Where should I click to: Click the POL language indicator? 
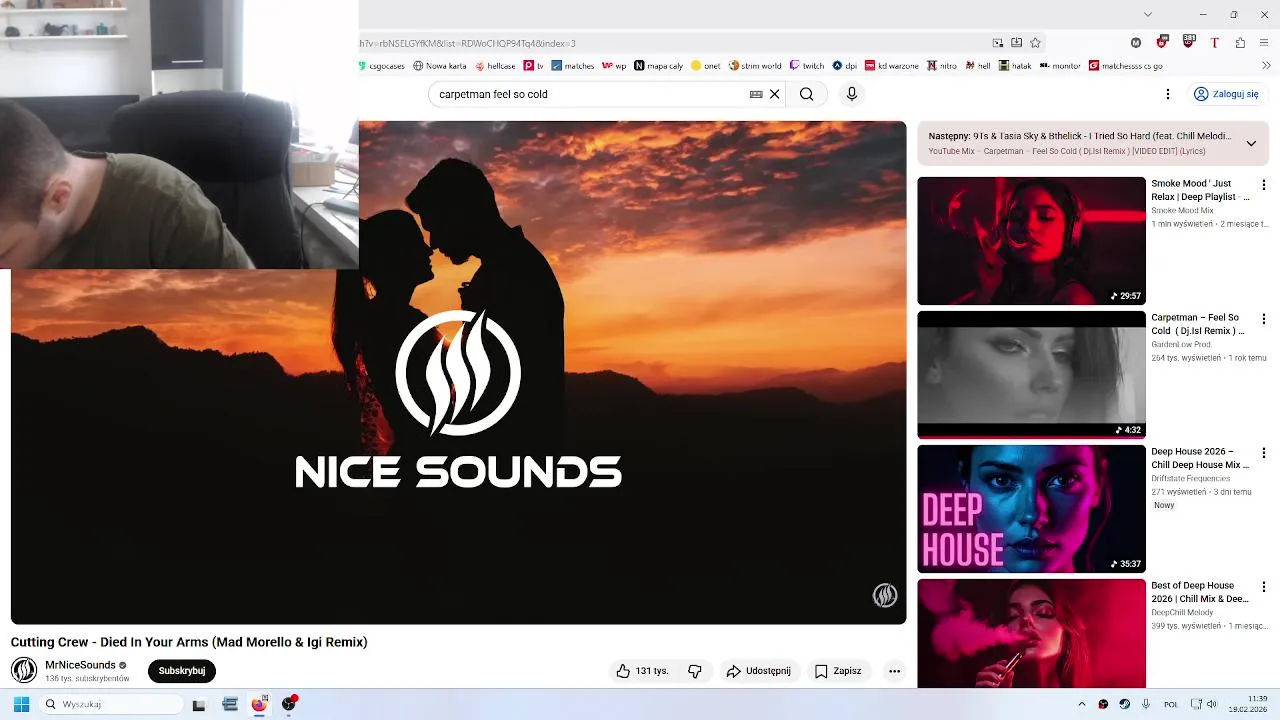(x=1170, y=704)
